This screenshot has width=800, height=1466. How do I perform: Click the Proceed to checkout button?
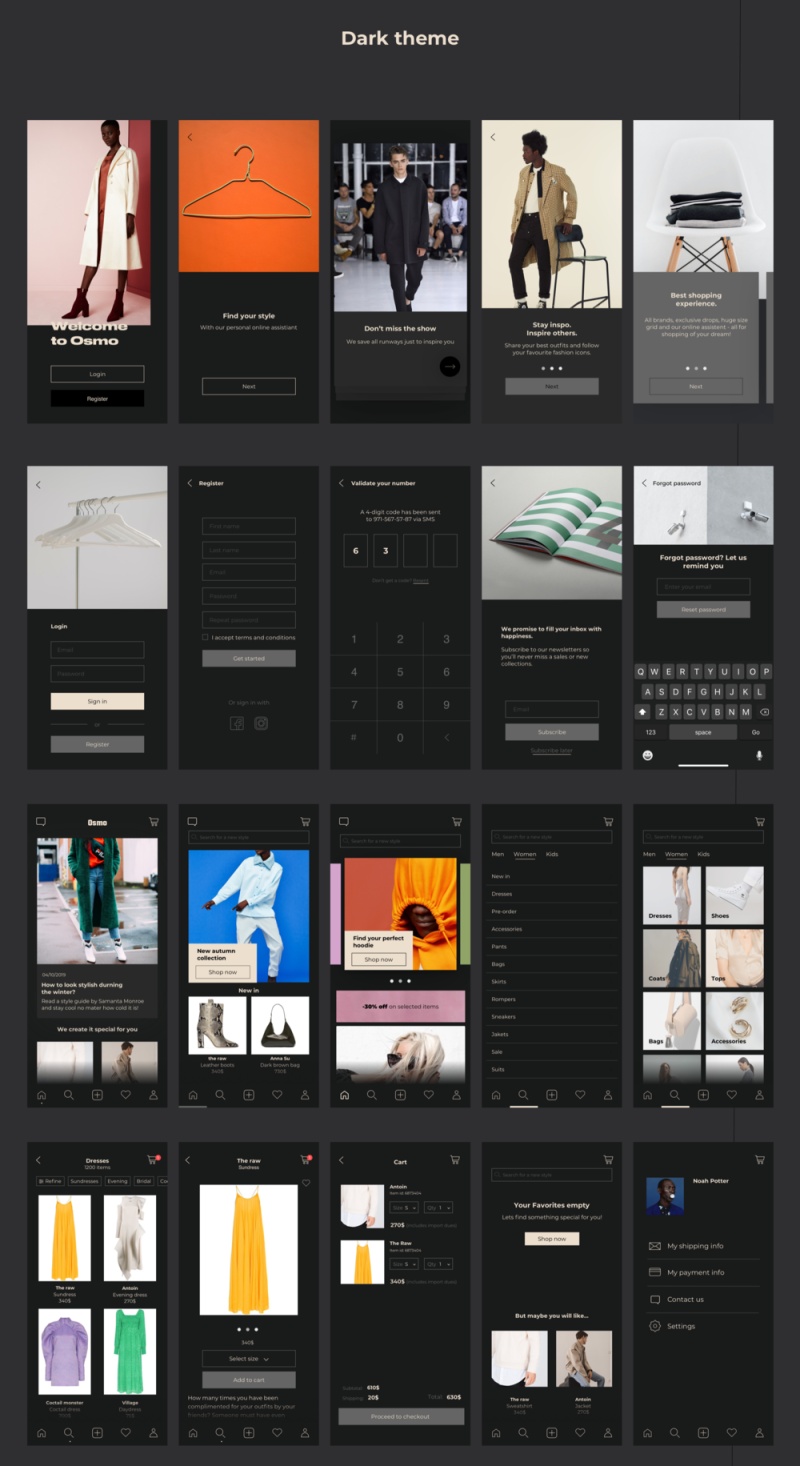[401, 1416]
